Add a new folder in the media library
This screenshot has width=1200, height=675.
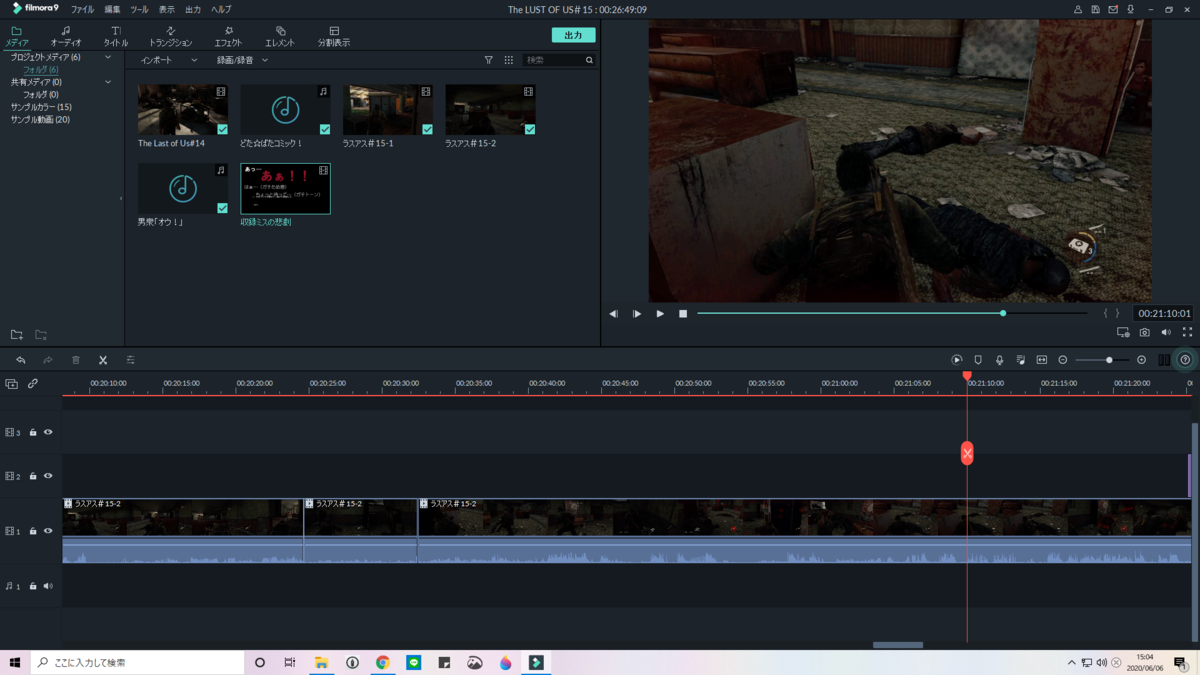point(17,335)
